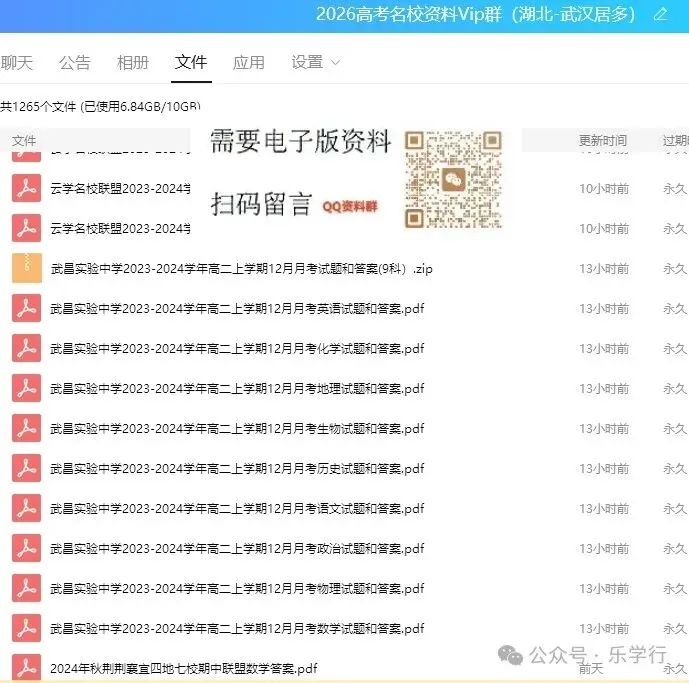Open the 相册 tab
Viewport: 689px width, 683px height.
pyautogui.click(x=133, y=62)
